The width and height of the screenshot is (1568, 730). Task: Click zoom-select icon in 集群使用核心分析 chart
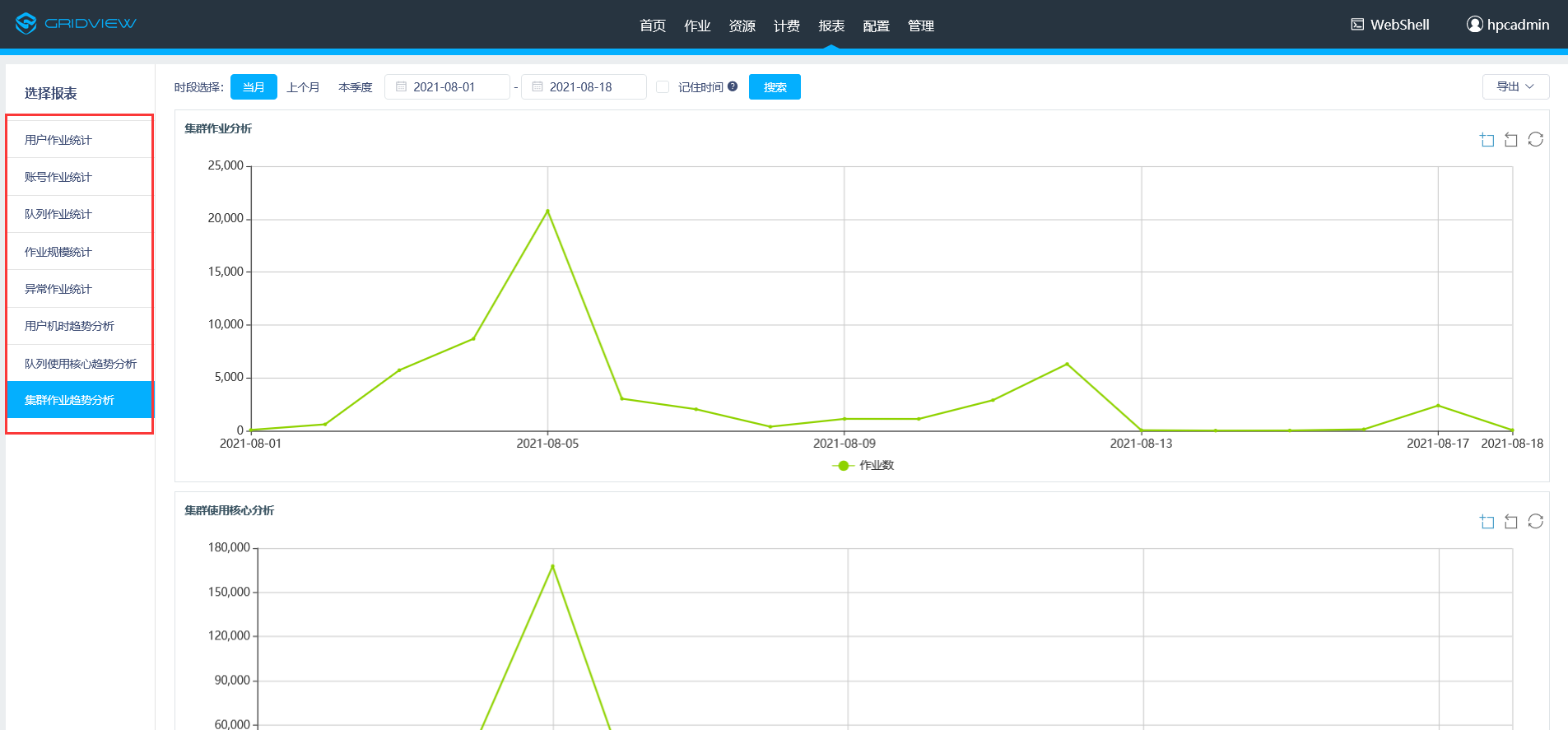pyautogui.click(x=1487, y=522)
